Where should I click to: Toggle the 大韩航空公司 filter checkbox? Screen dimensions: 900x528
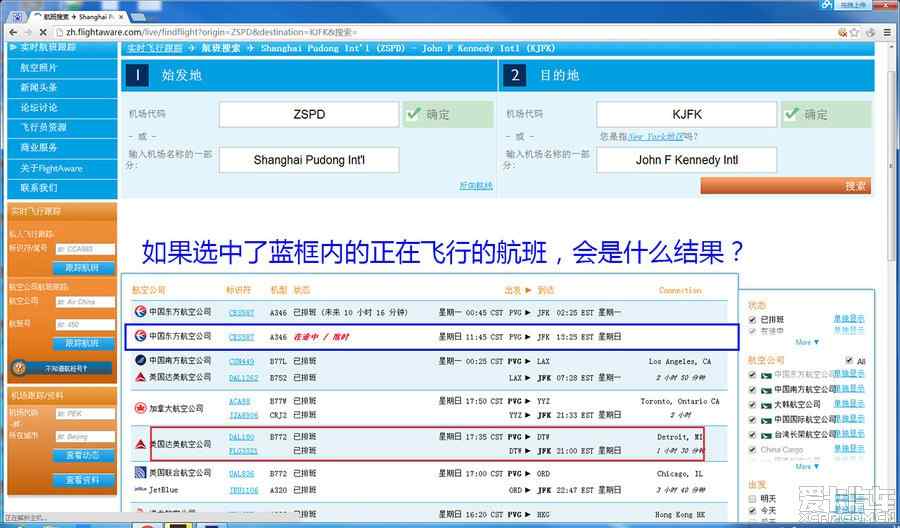point(752,404)
